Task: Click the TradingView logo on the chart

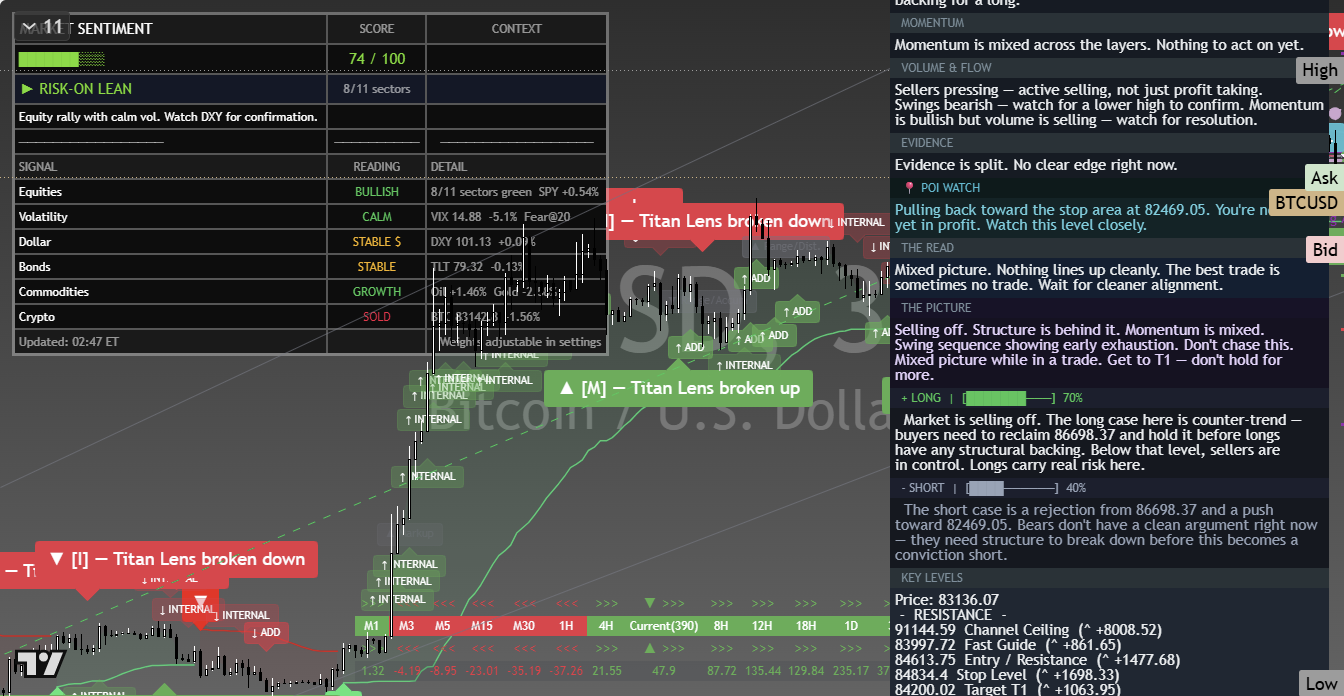Action: point(40,663)
